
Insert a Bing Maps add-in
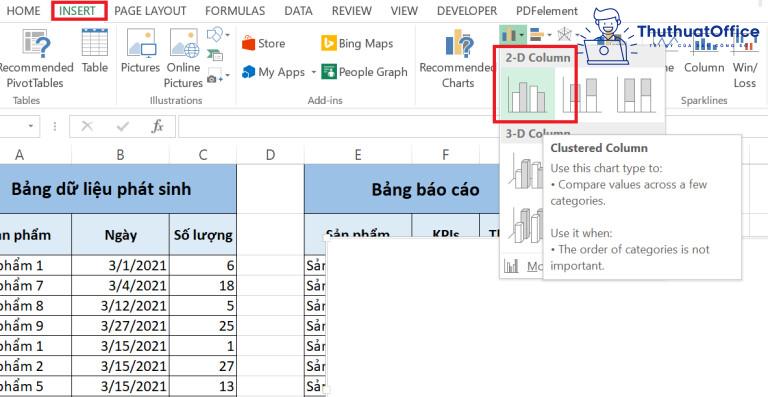click(357, 44)
